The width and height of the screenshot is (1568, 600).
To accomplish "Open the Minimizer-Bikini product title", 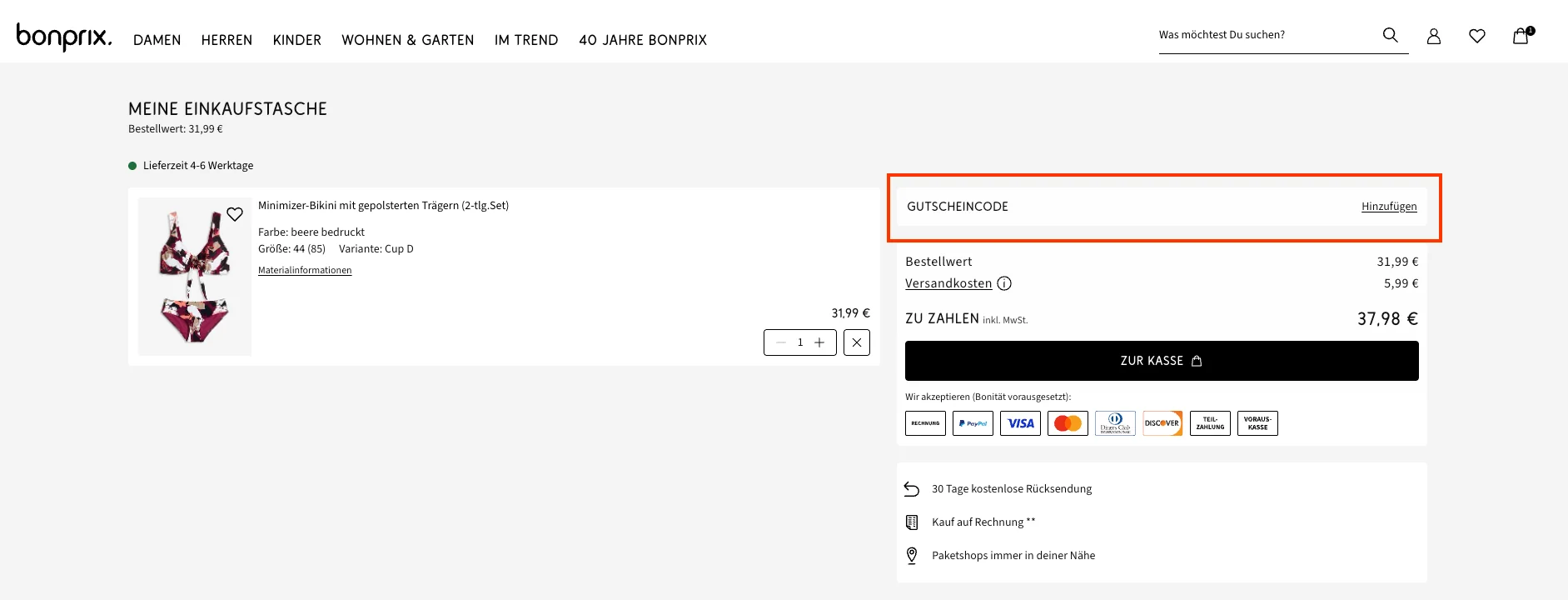I will (x=383, y=206).
